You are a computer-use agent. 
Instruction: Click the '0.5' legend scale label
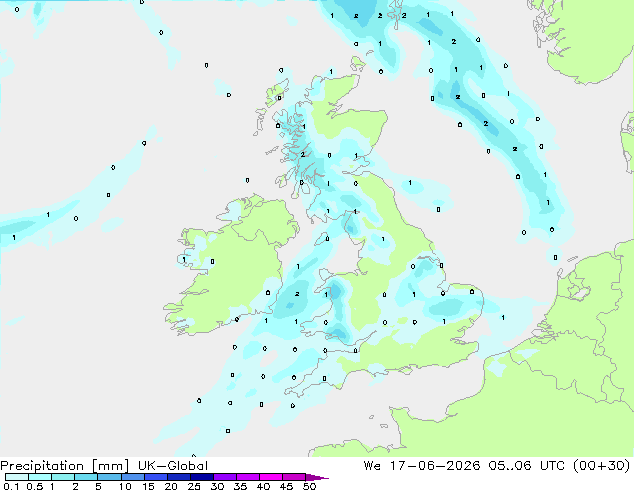[34, 486]
